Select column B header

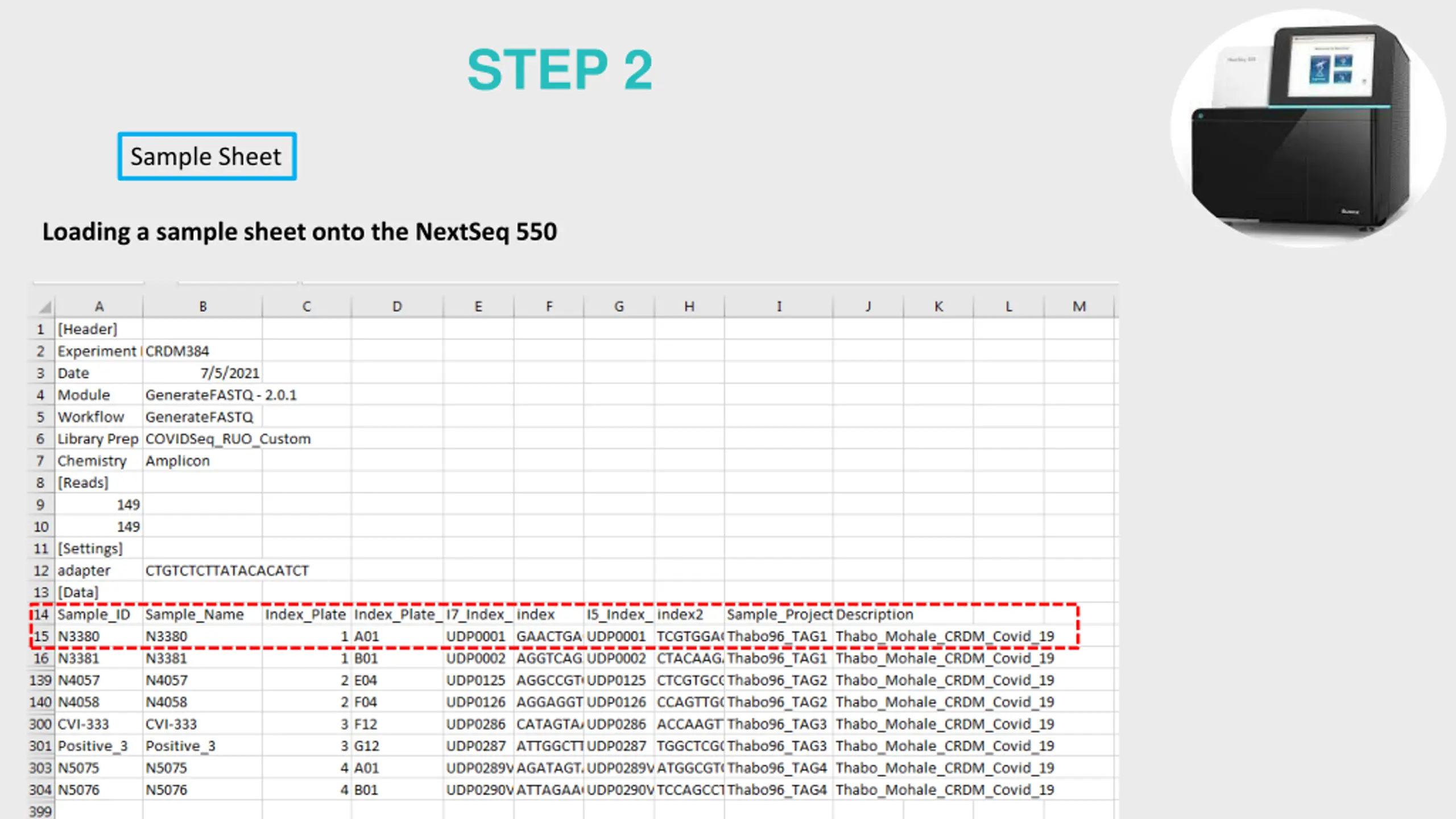pos(202,307)
